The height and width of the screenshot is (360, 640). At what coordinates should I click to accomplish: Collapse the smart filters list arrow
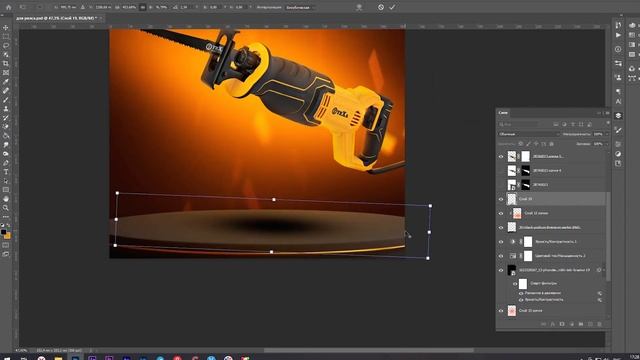[x=604, y=270]
